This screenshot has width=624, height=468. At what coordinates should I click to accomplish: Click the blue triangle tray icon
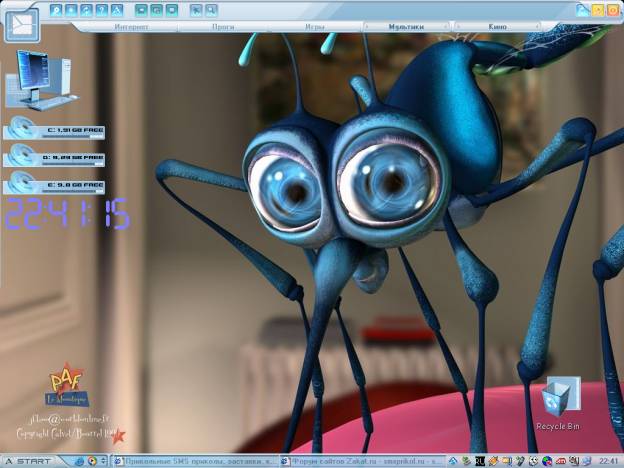[x=453, y=461]
